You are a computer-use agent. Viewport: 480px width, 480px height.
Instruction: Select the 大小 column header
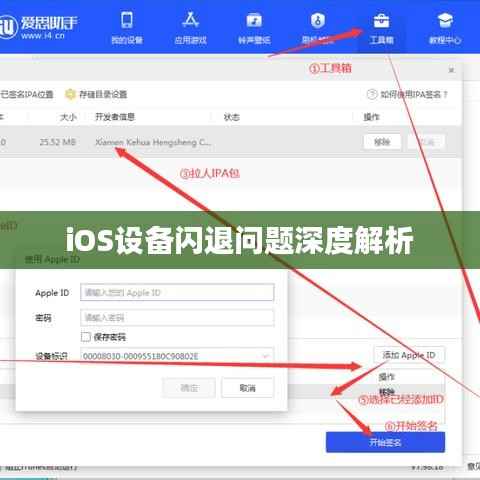(68, 117)
